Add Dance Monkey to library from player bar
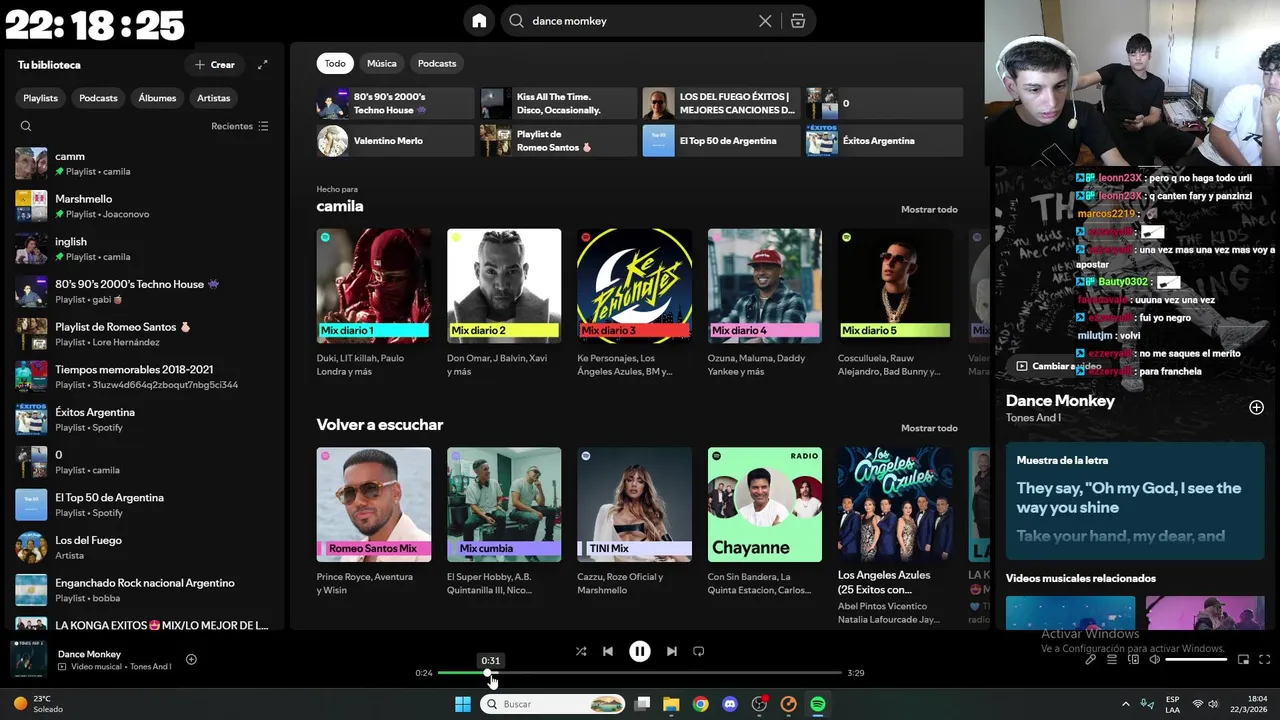This screenshot has height=720, width=1280. 191,659
